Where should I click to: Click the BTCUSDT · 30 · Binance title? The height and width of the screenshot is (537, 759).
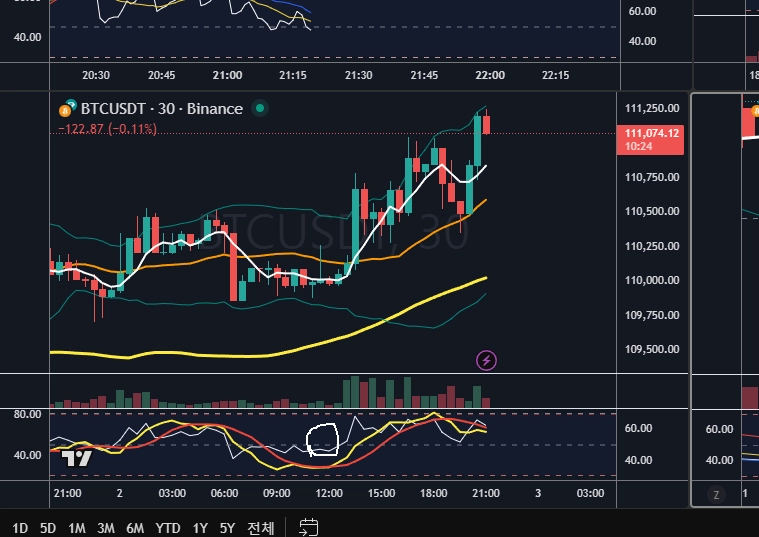(x=162, y=108)
